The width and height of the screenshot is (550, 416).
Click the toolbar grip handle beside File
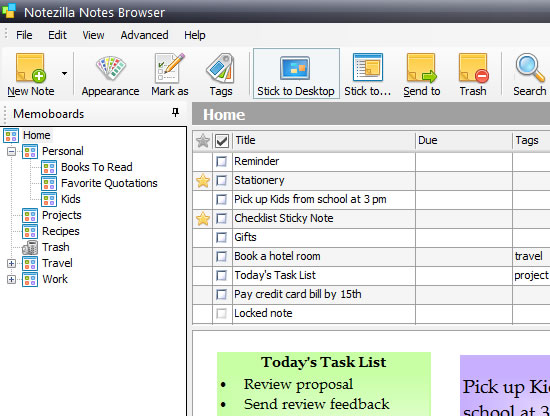(x=6, y=34)
